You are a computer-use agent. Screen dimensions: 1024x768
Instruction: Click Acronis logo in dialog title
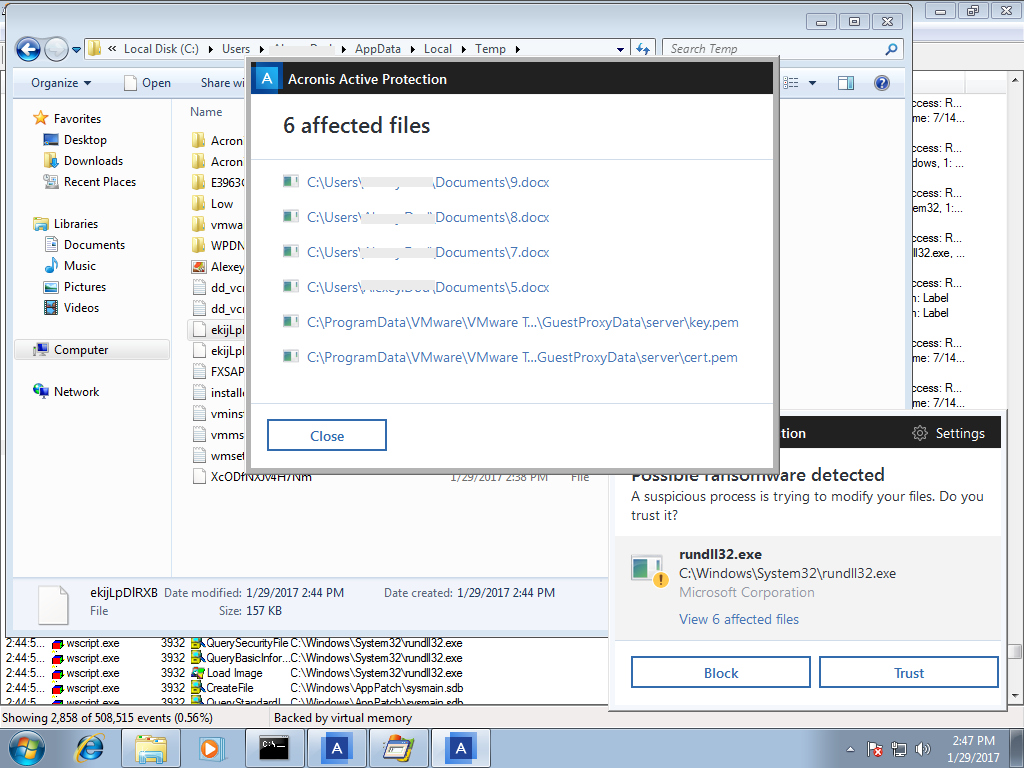point(266,79)
